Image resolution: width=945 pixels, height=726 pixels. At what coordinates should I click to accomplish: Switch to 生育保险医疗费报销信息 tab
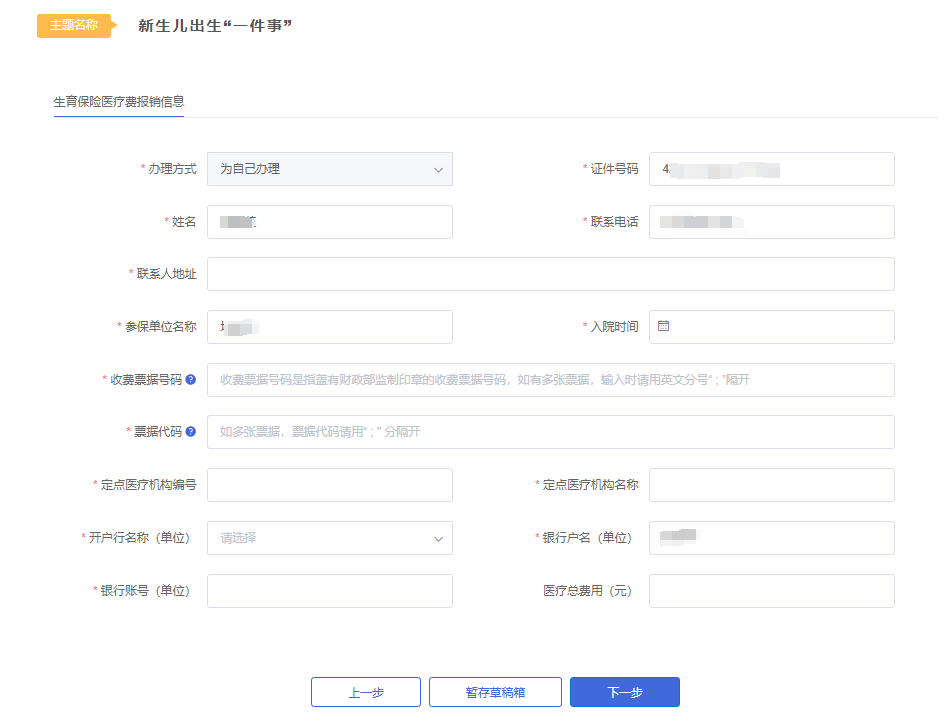[x=119, y=102]
